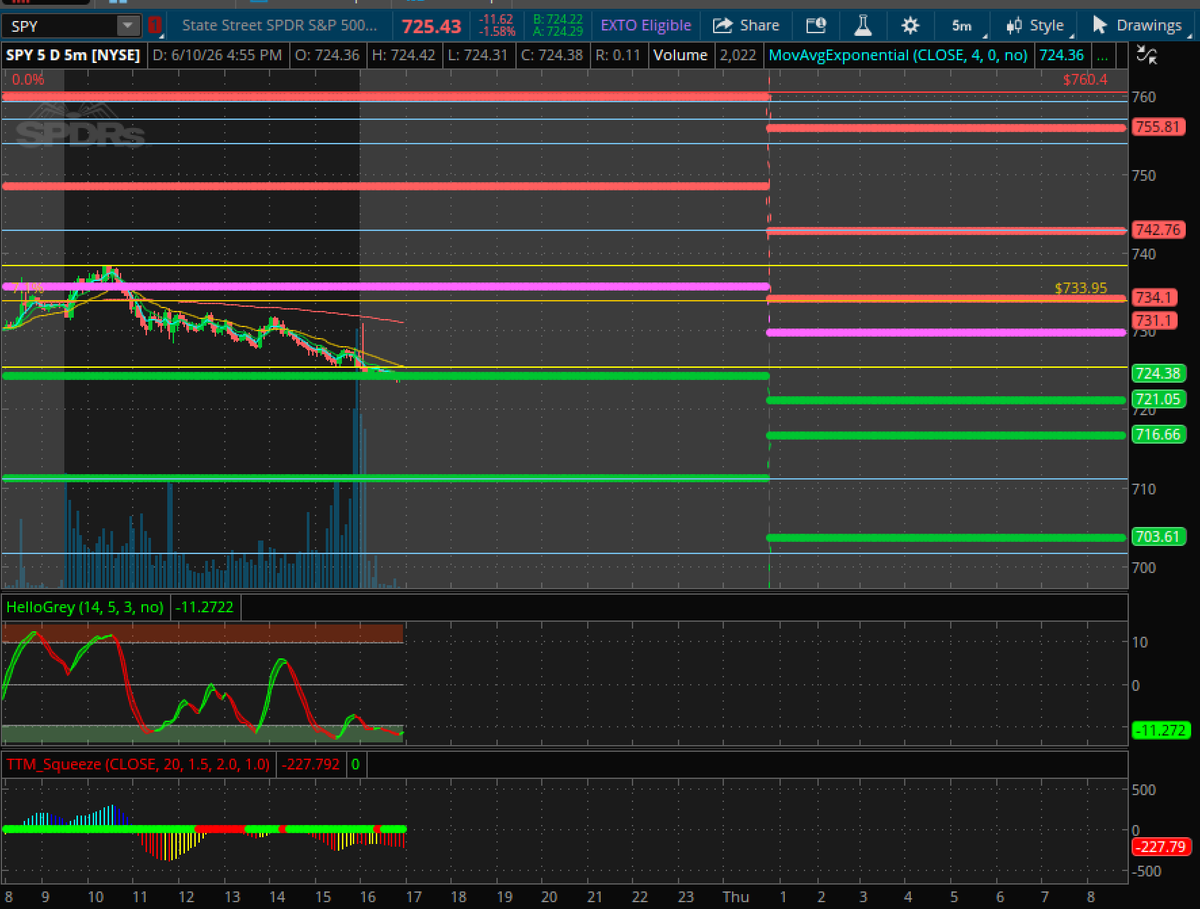1200x909 pixels.
Task: Click the crossed-arrows cursor icon at header right
Action: point(1146,56)
